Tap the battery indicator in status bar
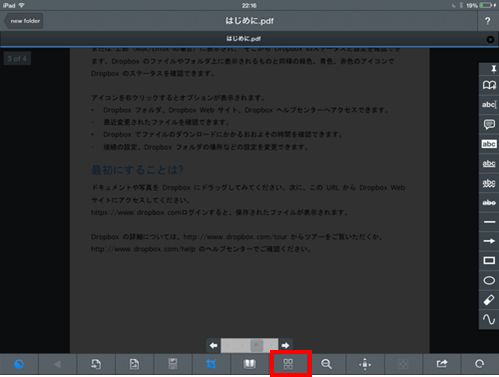The height and width of the screenshot is (377, 499). (487, 5)
